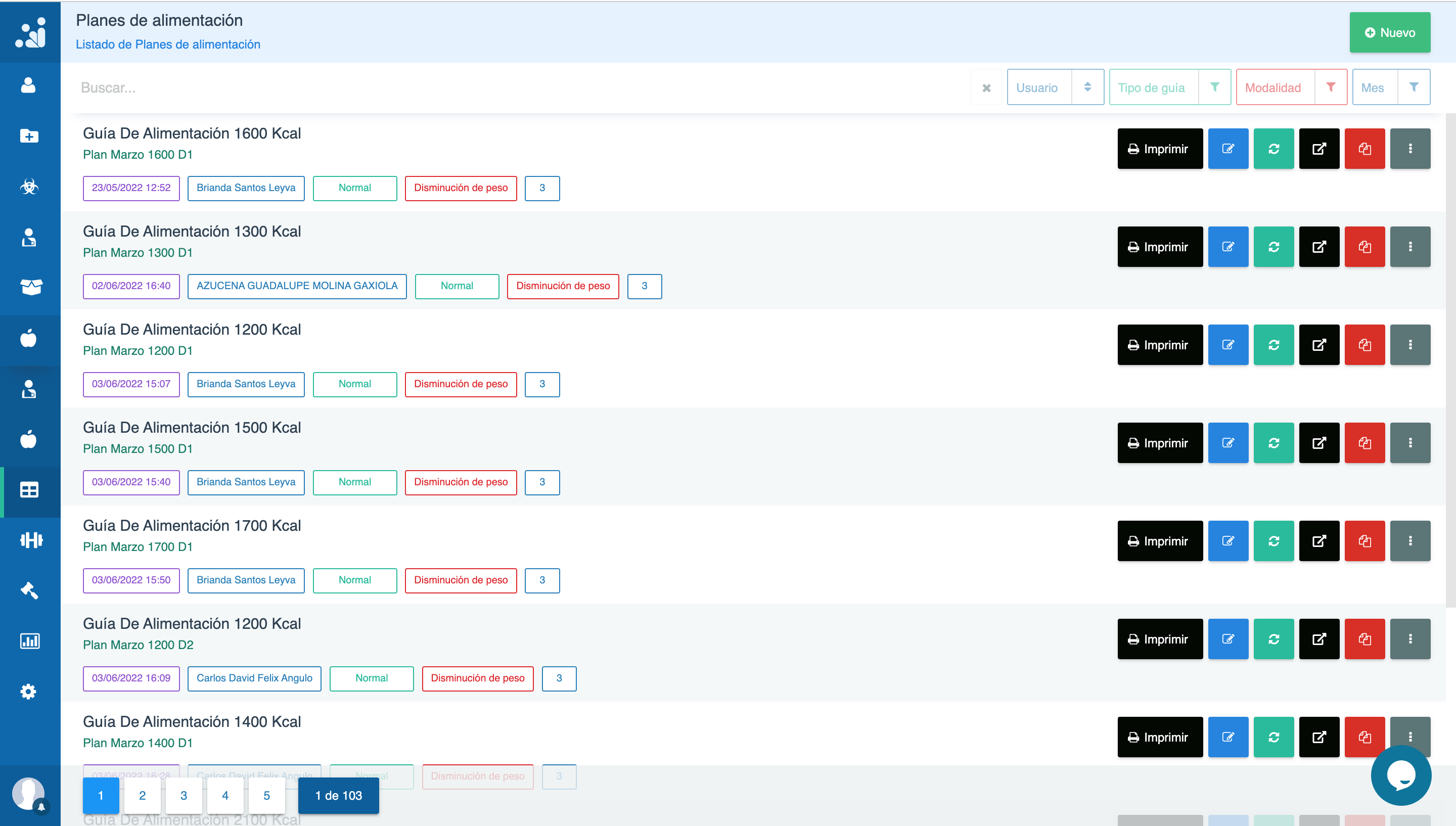
Task: Refresh the Plan Marzo 1300 D1 guide
Action: point(1273,247)
